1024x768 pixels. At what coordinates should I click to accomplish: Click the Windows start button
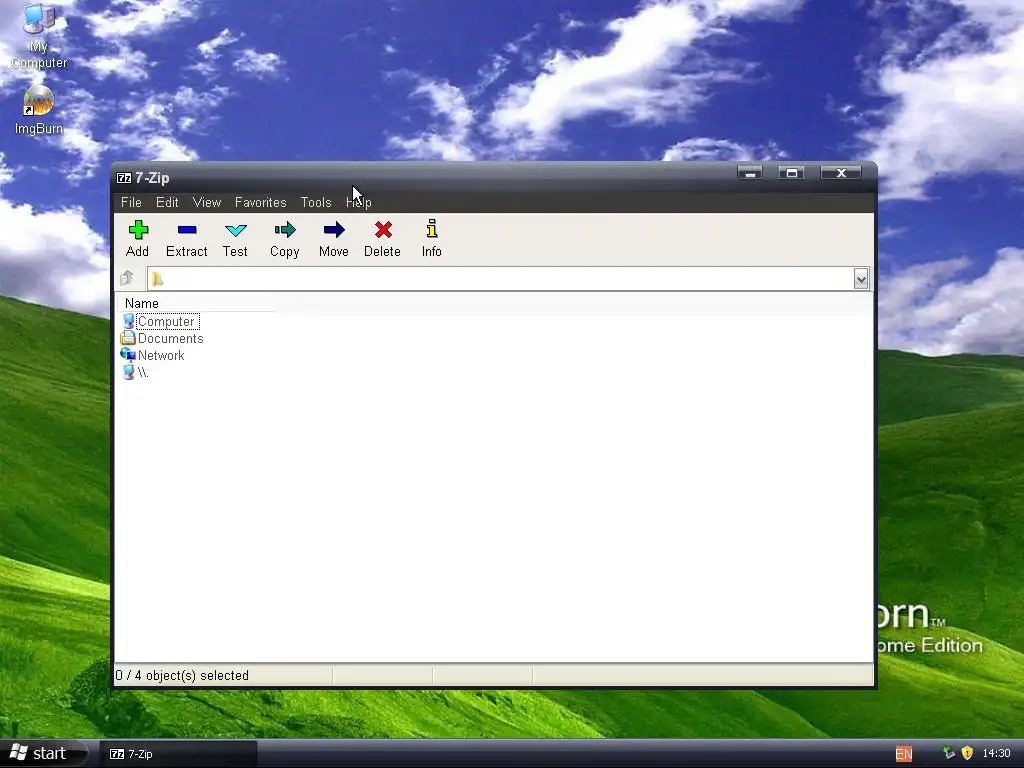[41, 754]
